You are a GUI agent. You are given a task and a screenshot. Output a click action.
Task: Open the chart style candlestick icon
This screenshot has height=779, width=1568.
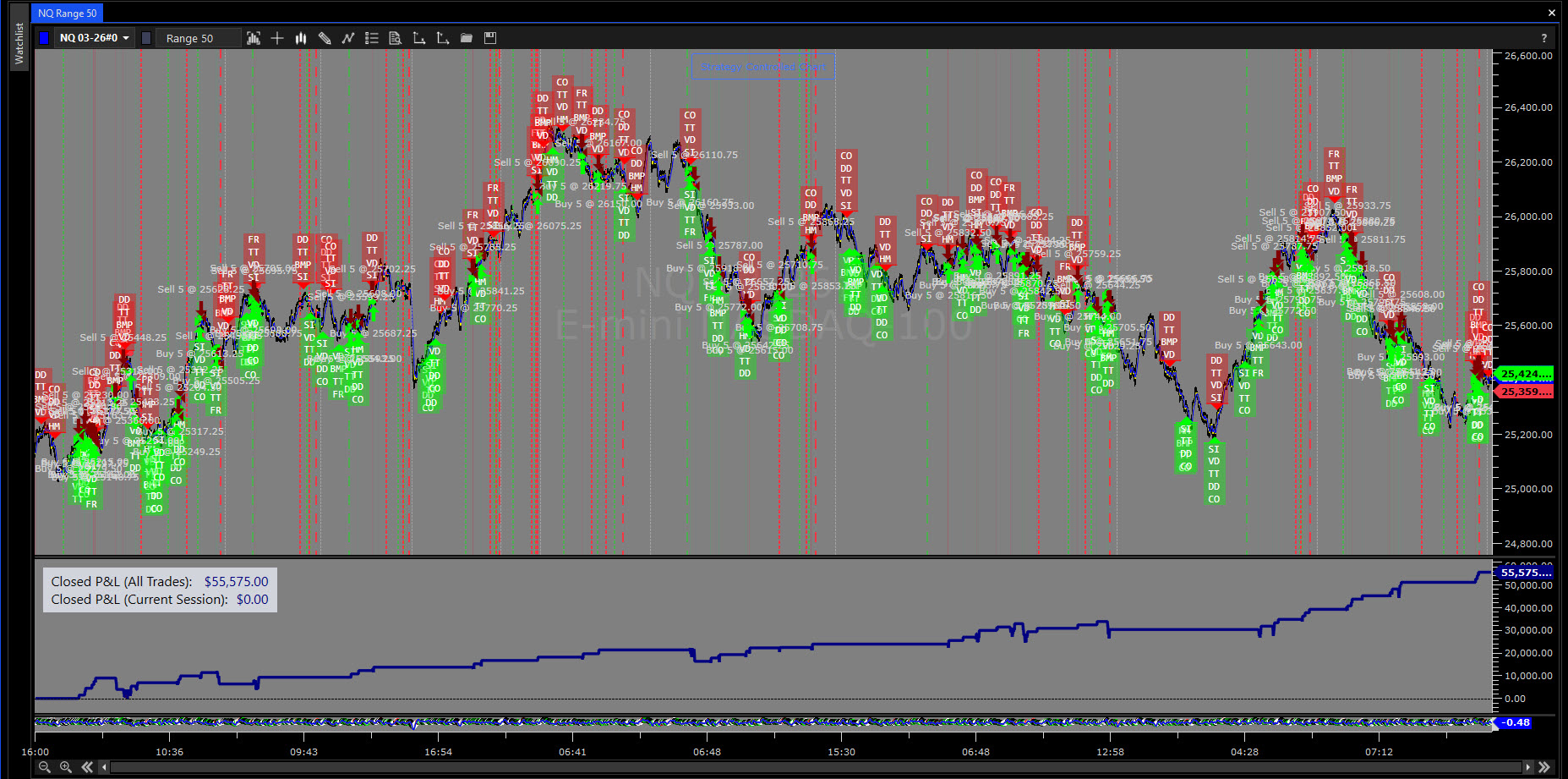click(x=301, y=38)
